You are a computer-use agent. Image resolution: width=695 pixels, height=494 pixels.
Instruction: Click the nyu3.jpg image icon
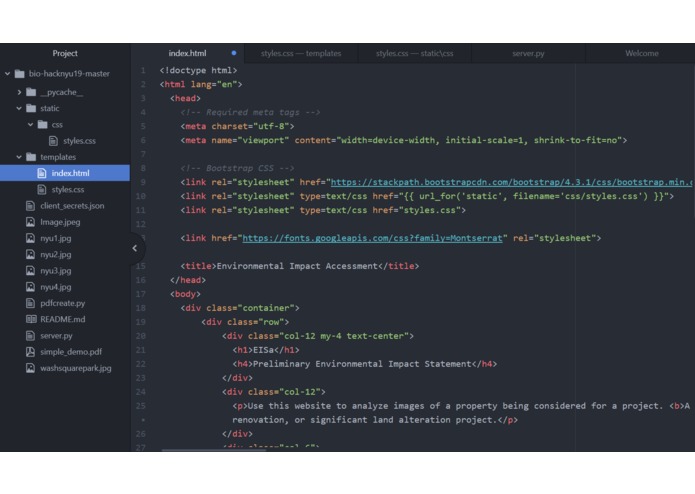tap(30, 271)
